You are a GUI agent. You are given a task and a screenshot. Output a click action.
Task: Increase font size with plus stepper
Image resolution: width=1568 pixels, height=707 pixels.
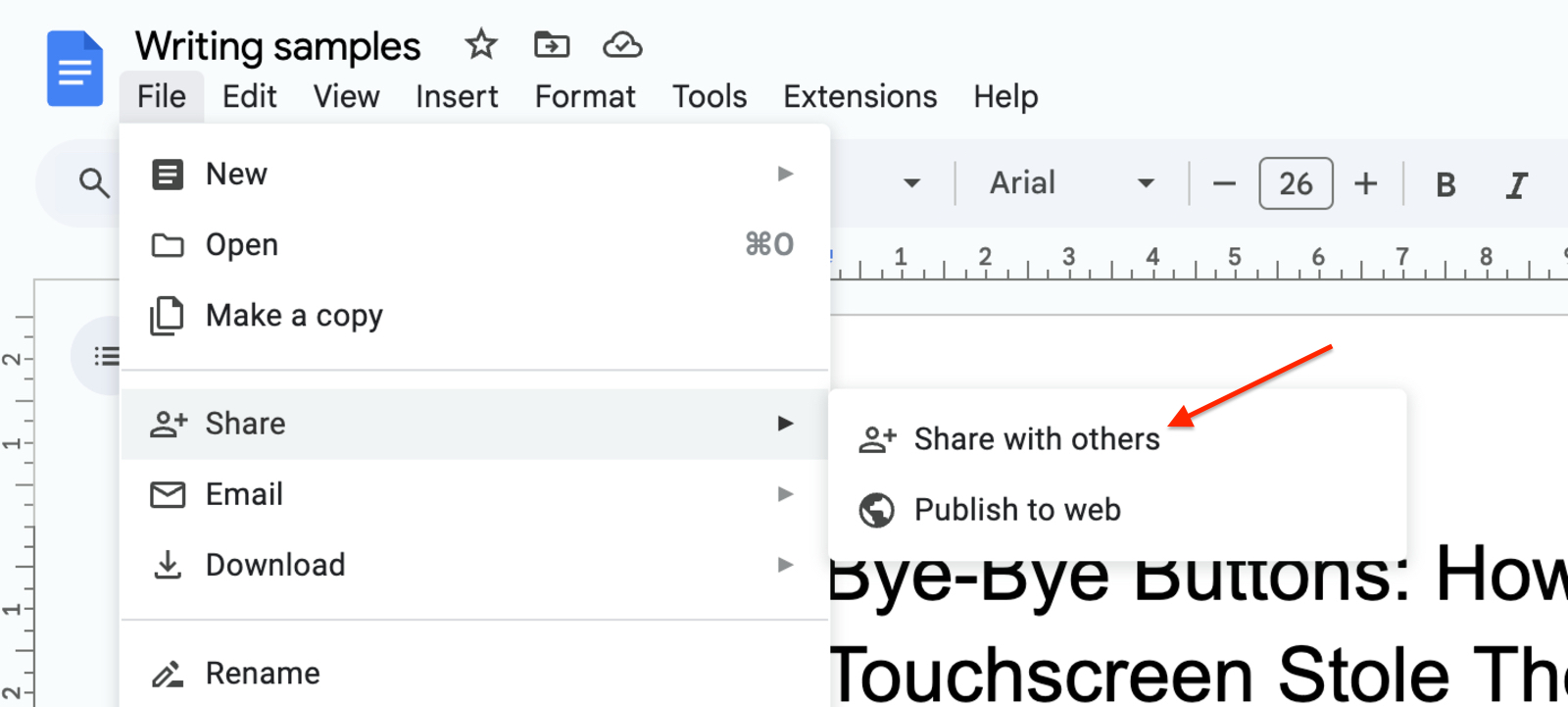[x=1365, y=182]
